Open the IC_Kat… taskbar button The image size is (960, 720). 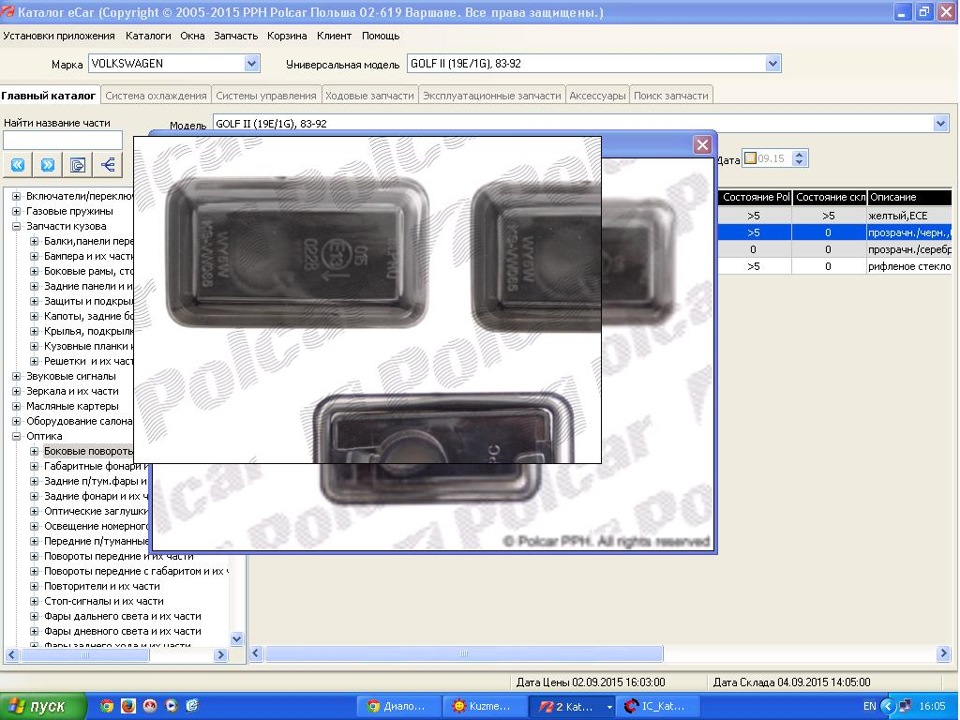[656, 706]
